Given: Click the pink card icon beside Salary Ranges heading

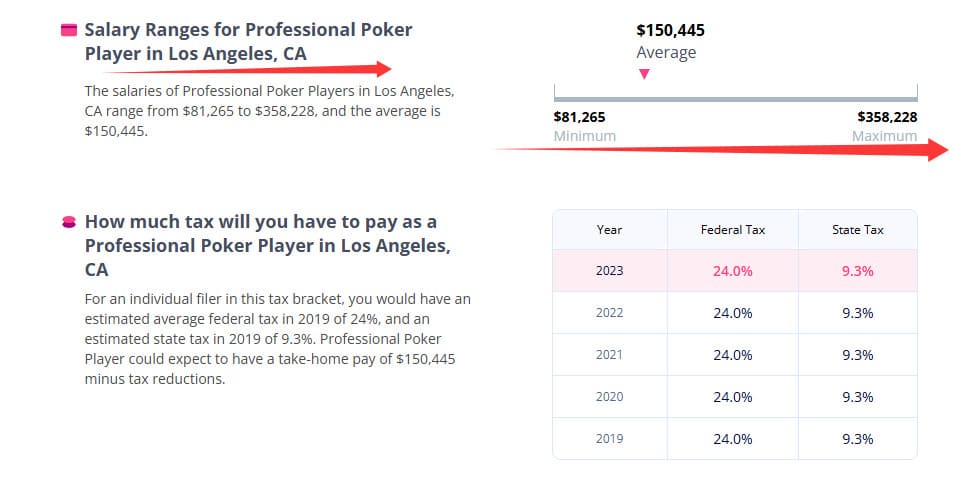Looking at the screenshot, I should pos(69,30).
